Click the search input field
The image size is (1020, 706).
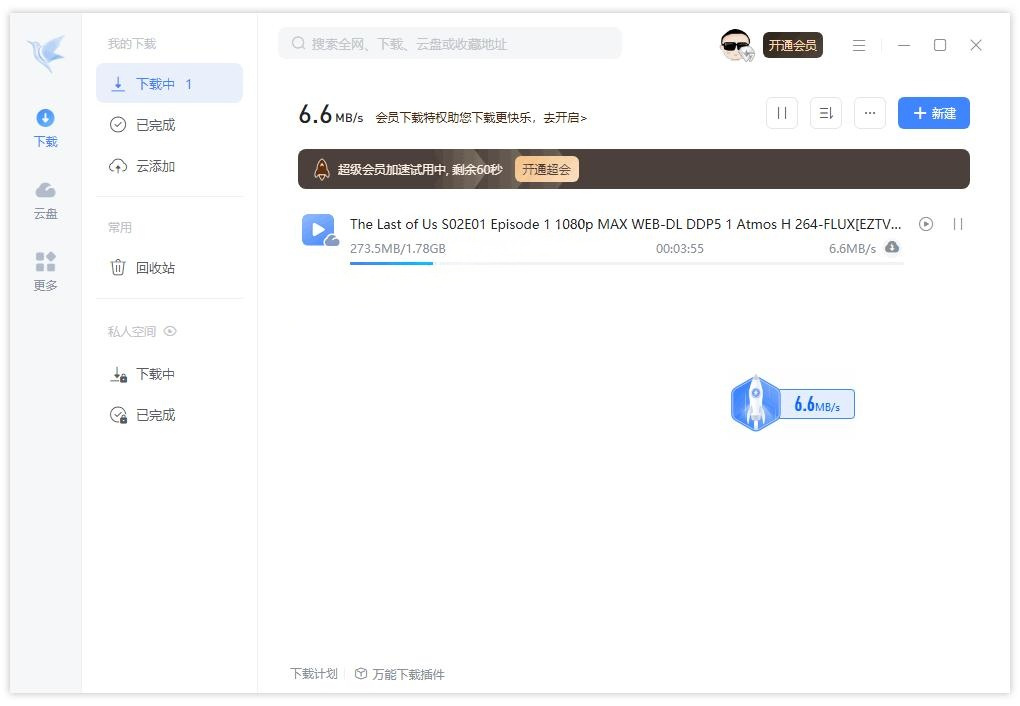point(449,43)
